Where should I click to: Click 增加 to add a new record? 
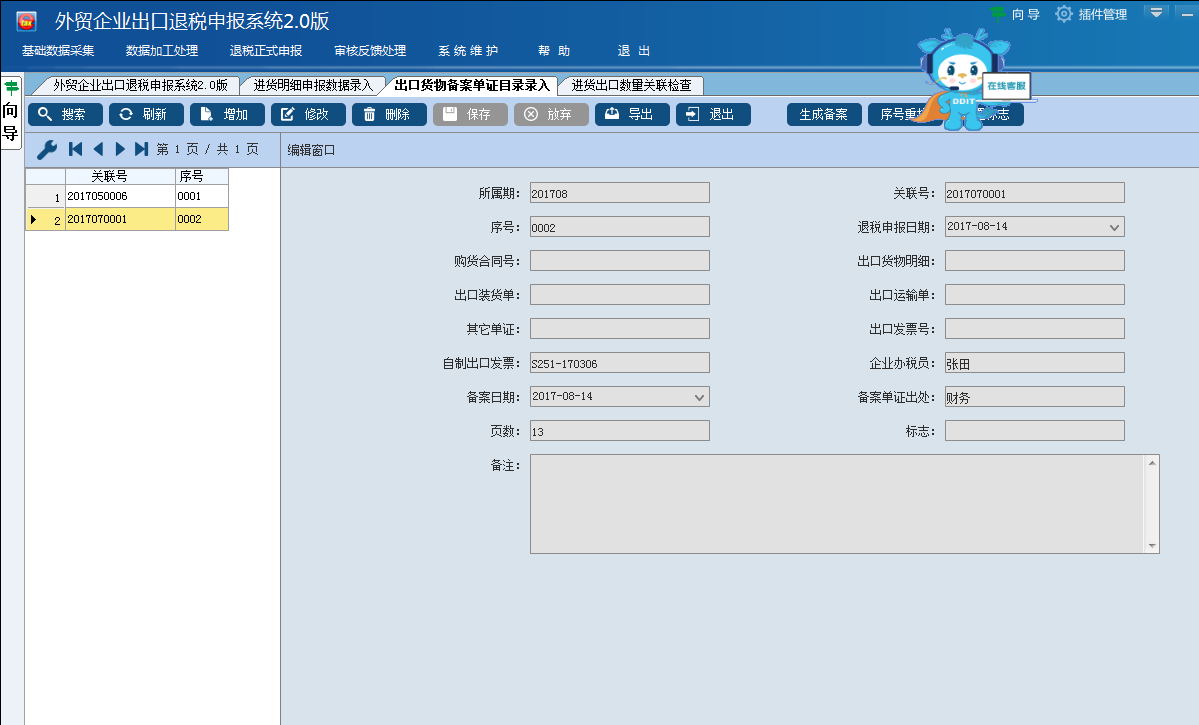tap(227, 114)
